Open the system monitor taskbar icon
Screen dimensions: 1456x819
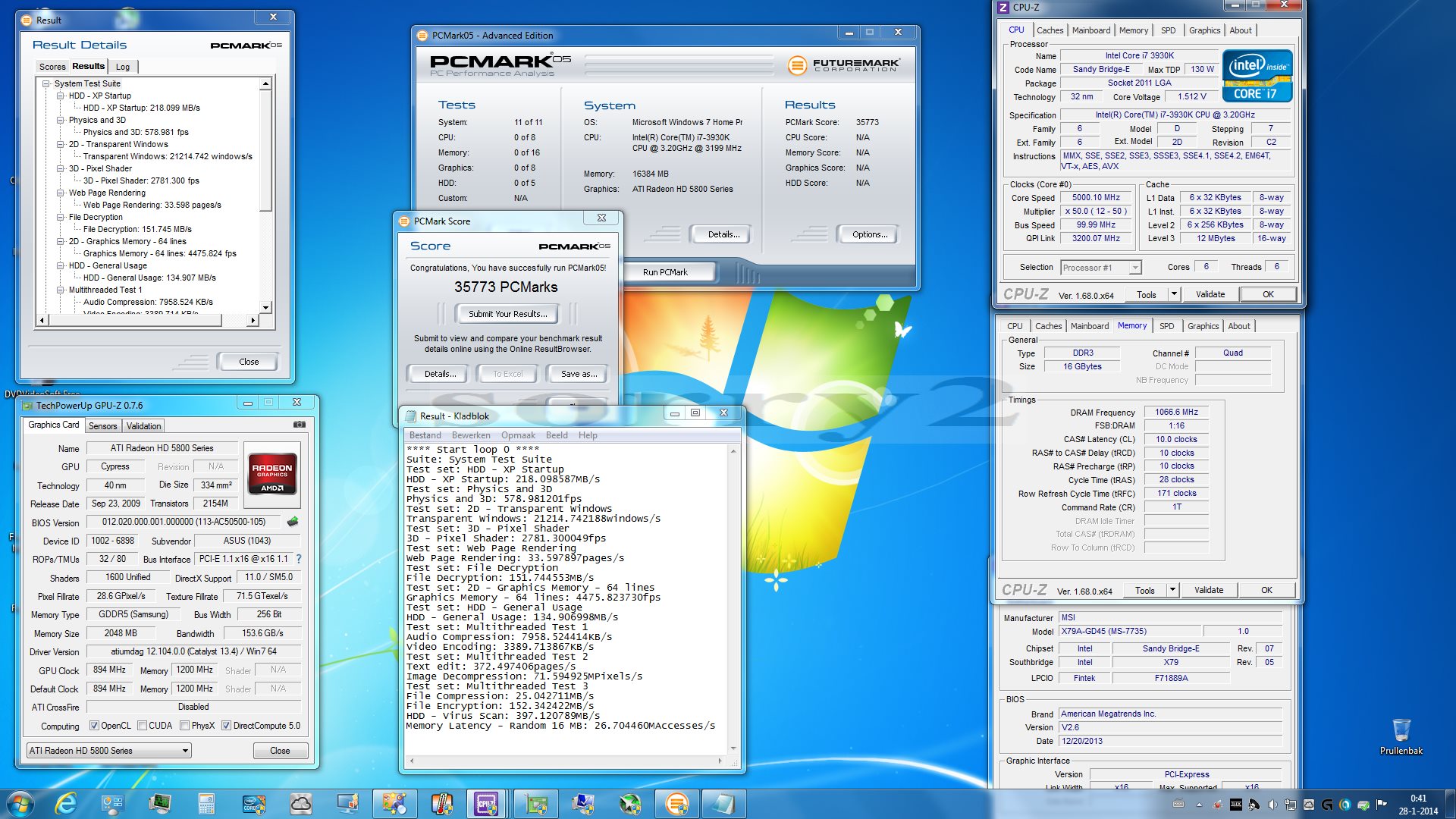click(x=160, y=804)
